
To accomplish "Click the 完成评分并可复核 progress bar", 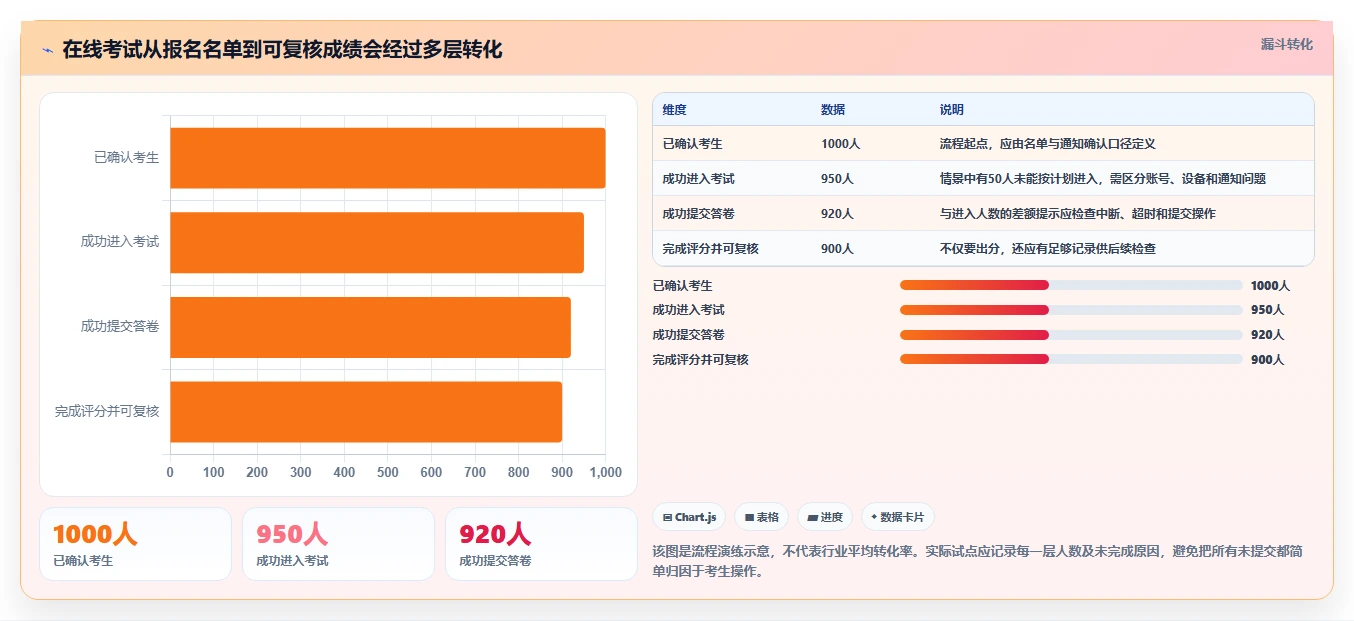I will point(1071,359).
